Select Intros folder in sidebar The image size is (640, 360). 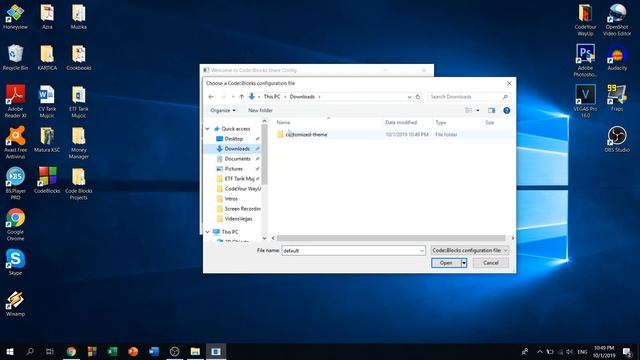point(231,199)
